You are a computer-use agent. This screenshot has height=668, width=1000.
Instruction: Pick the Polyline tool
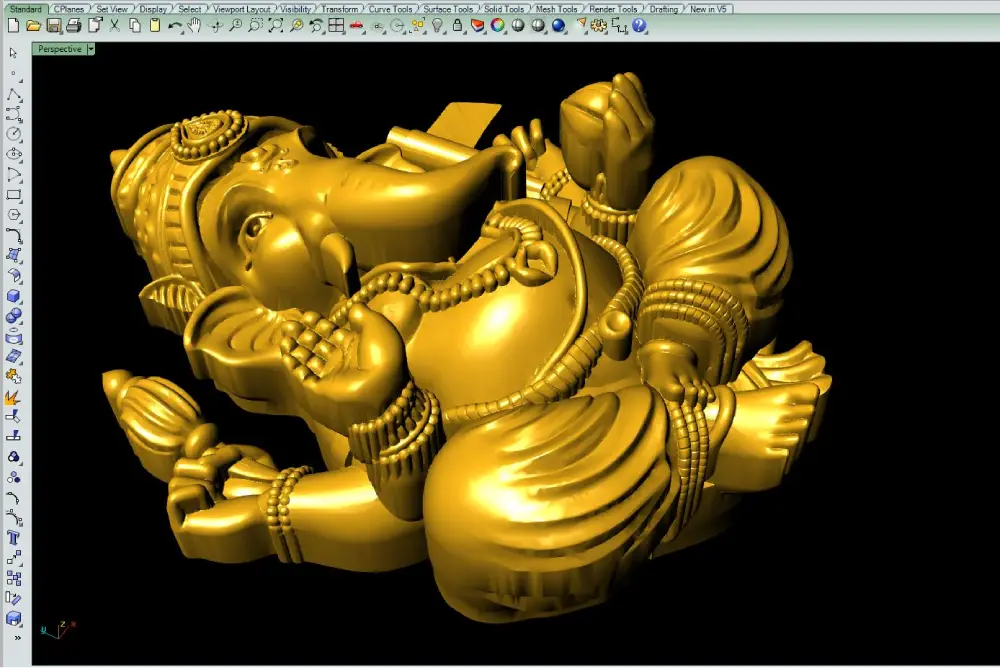13,94
